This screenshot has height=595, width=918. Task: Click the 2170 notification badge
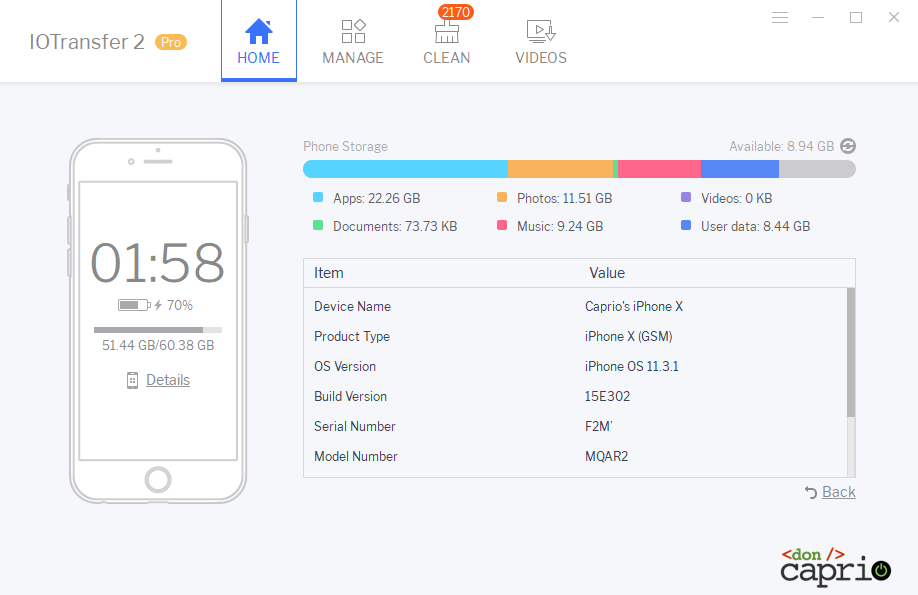455,12
